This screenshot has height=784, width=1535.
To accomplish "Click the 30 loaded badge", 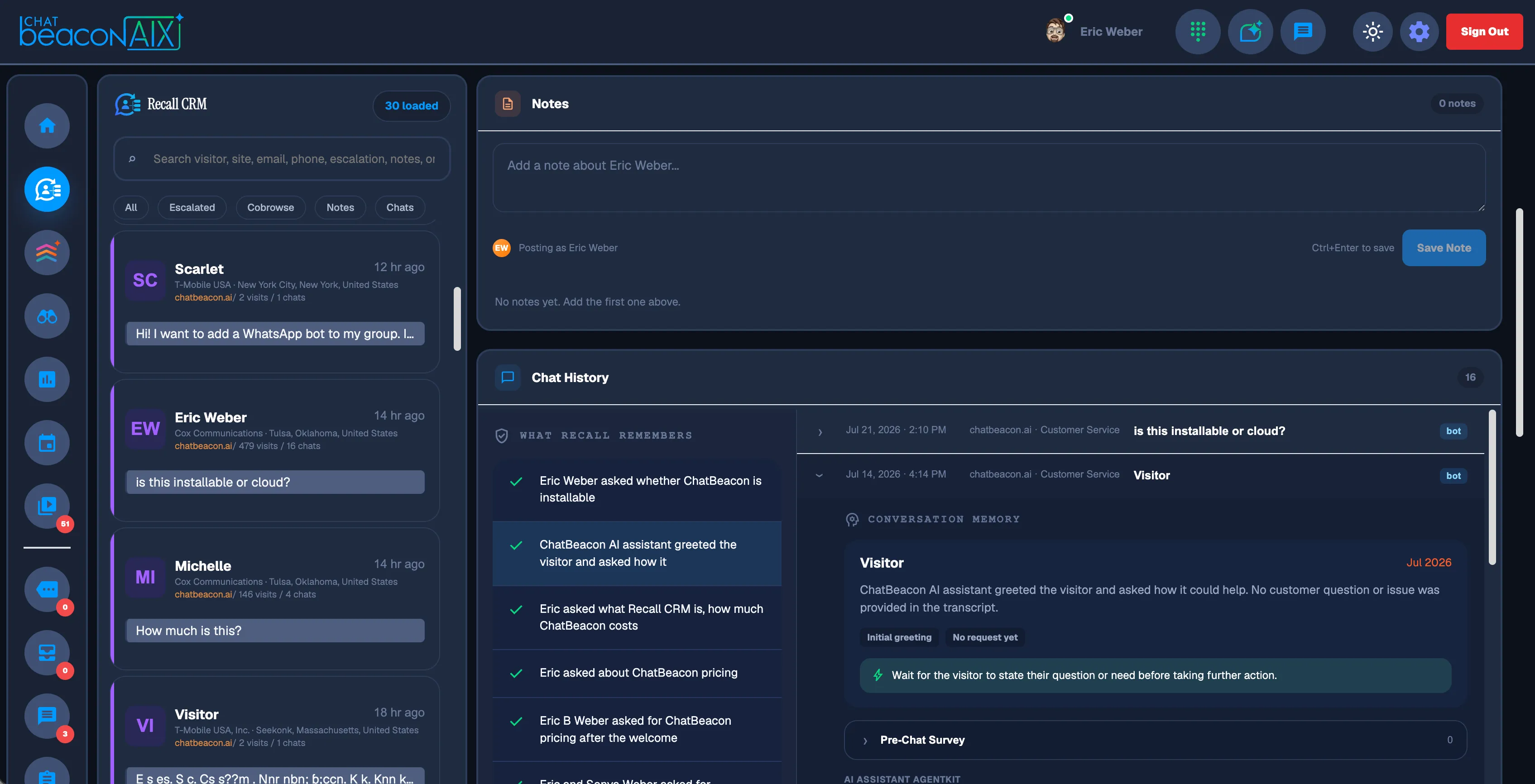I will point(411,105).
